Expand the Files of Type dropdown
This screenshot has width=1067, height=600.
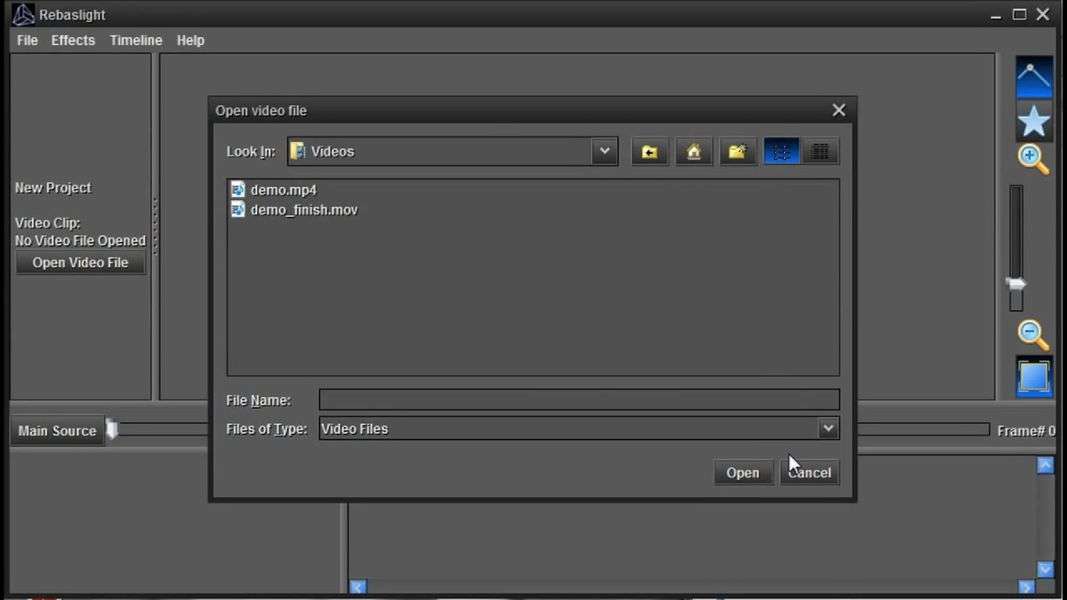pos(827,429)
